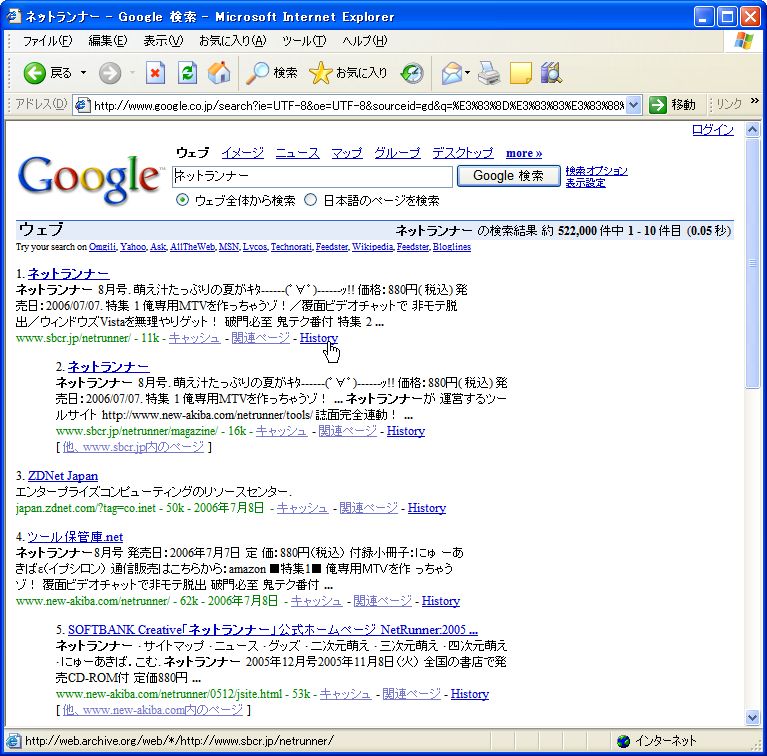Click the インターネット zone globe icon
The height and width of the screenshot is (756, 767).
[623, 741]
